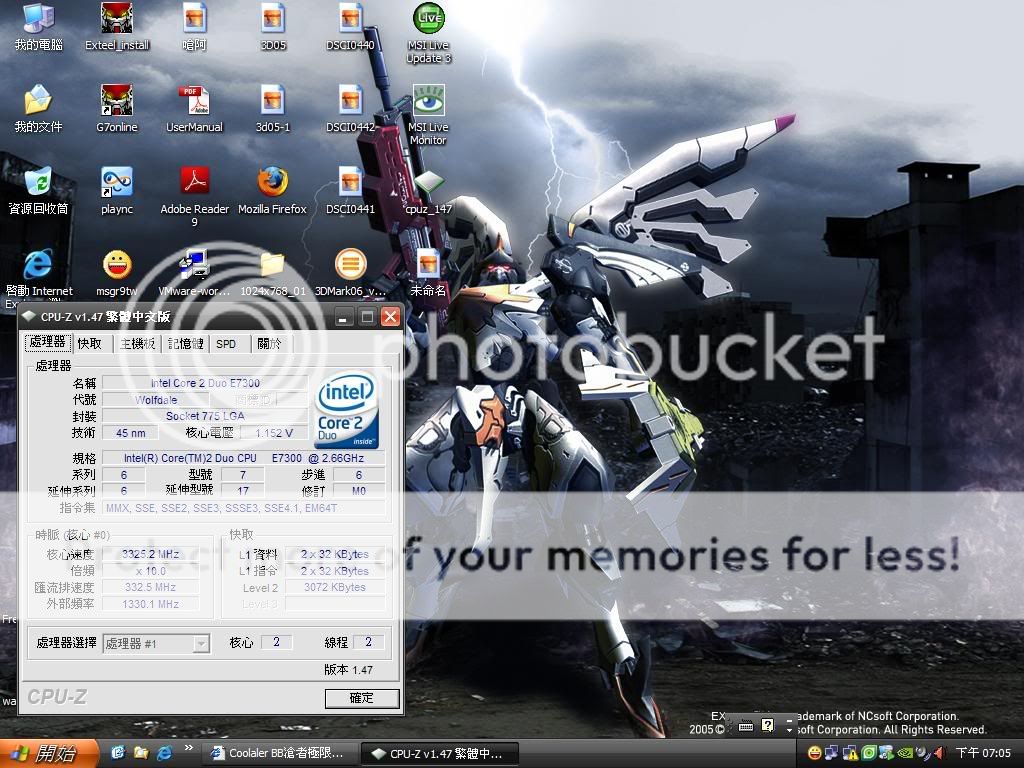
Task: Select the DSCI0442 image file icon
Action: pos(351,108)
